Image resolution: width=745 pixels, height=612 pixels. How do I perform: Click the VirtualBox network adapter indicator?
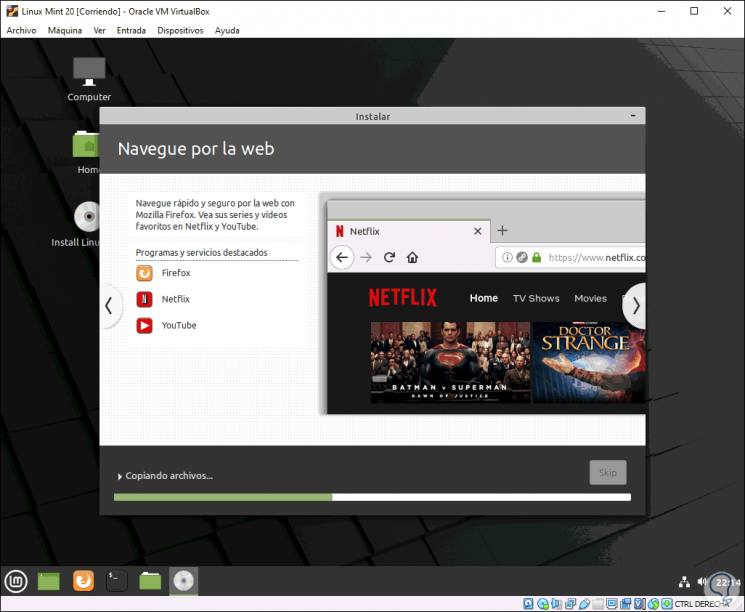point(570,604)
